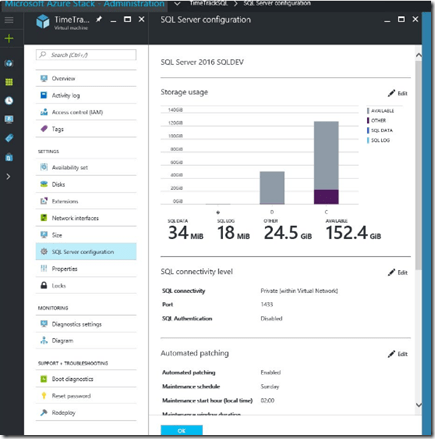Open breadcrumb dropdown next to portal title

pyautogui.click(x=177, y=4)
